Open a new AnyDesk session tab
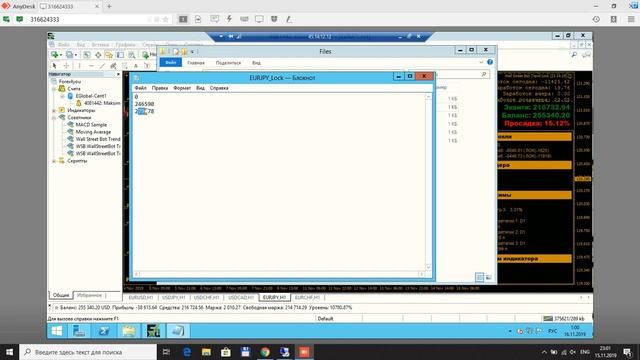The height and width of the screenshot is (360, 640). pos(109,6)
